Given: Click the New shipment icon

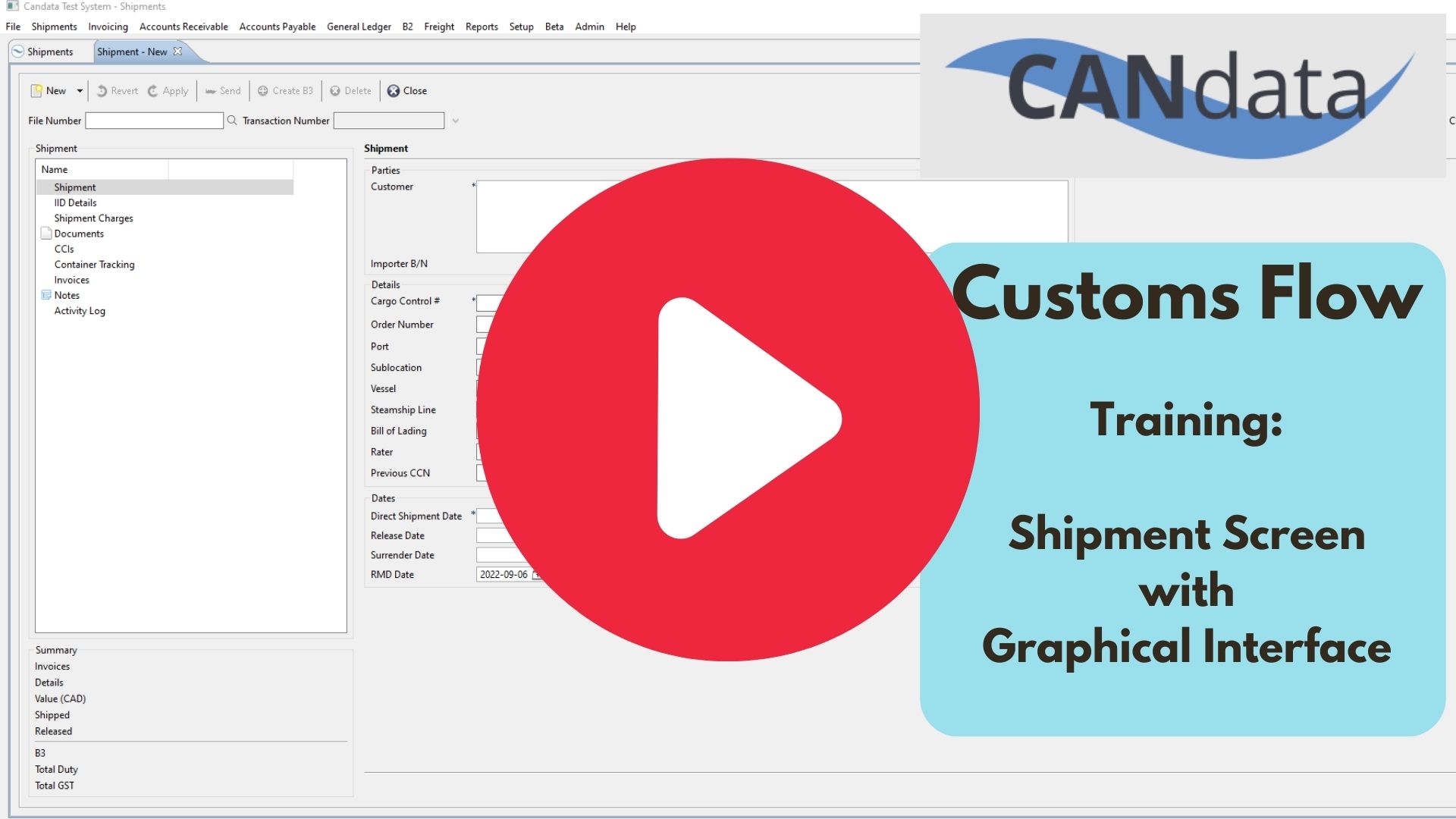Looking at the screenshot, I should 36,91.
